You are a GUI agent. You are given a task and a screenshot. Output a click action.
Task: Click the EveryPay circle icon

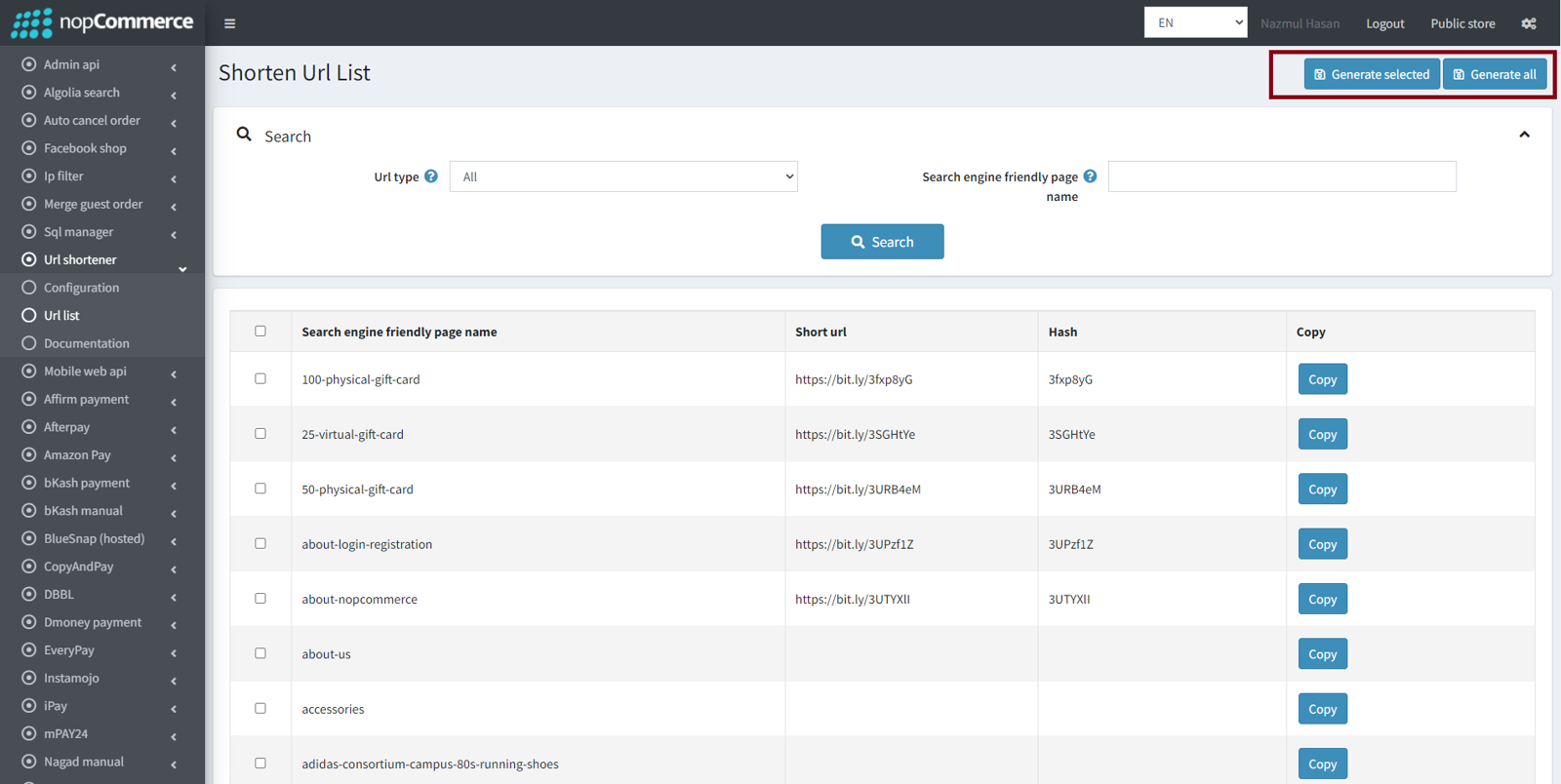[x=29, y=650]
